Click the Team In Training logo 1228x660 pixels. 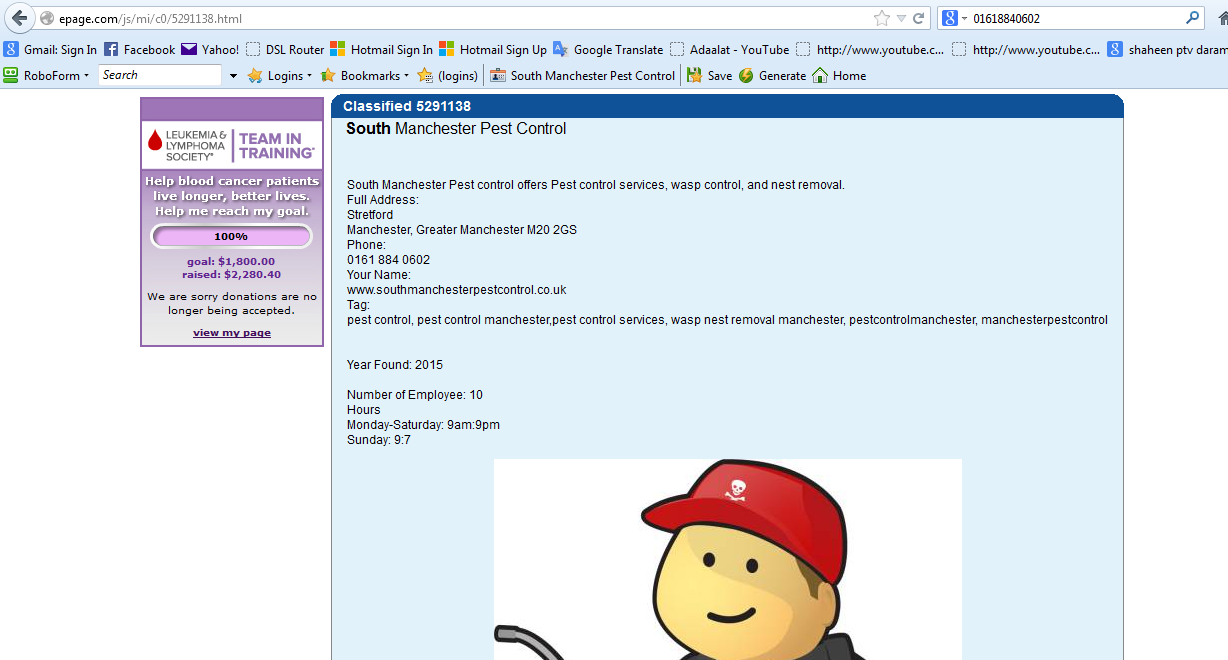276,146
